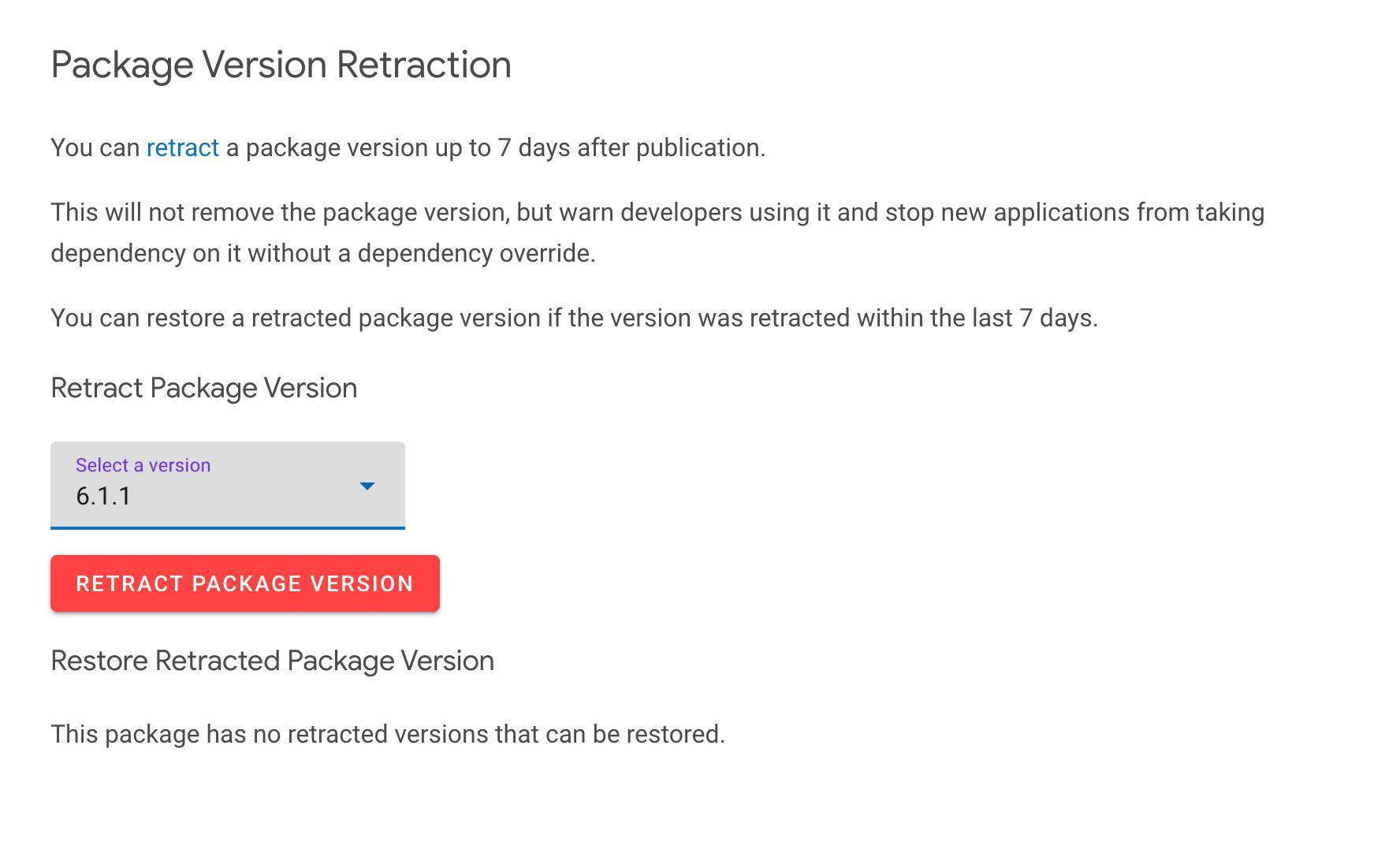1400x853 pixels.
Task: Click the selected version value 6.1.1
Action: pos(103,497)
